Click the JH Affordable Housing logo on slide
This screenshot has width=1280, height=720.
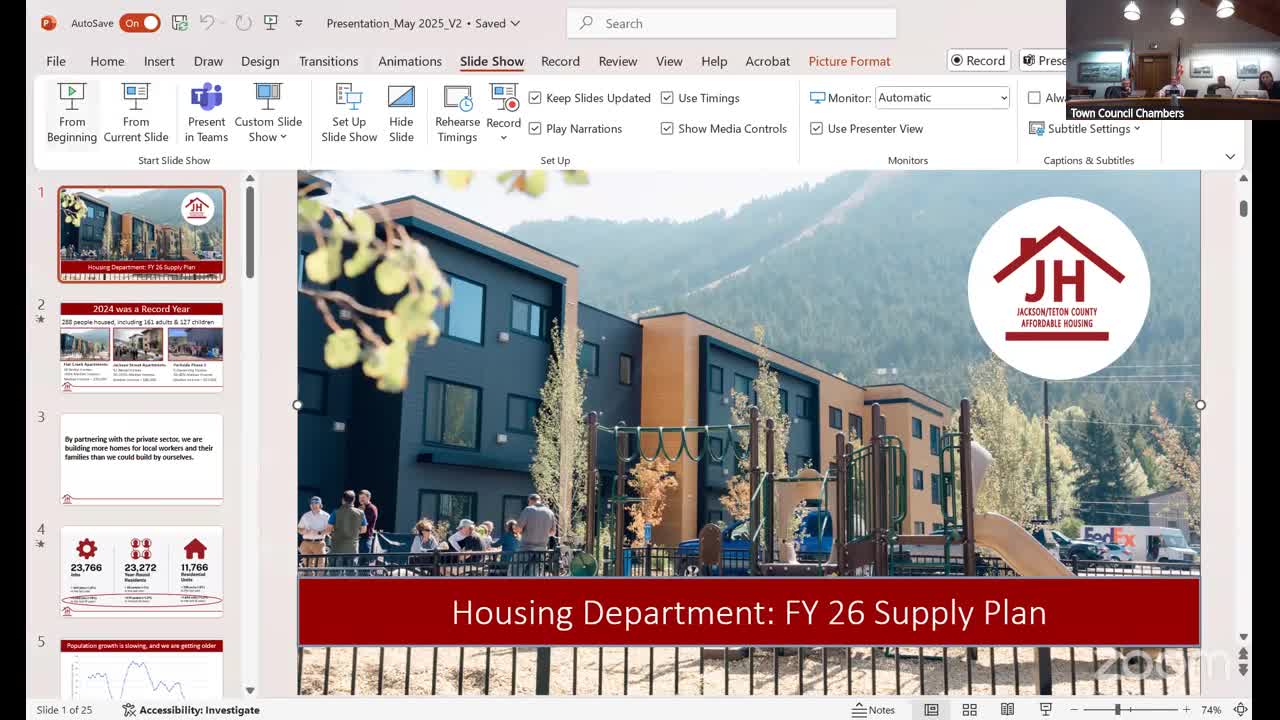pos(1058,287)
